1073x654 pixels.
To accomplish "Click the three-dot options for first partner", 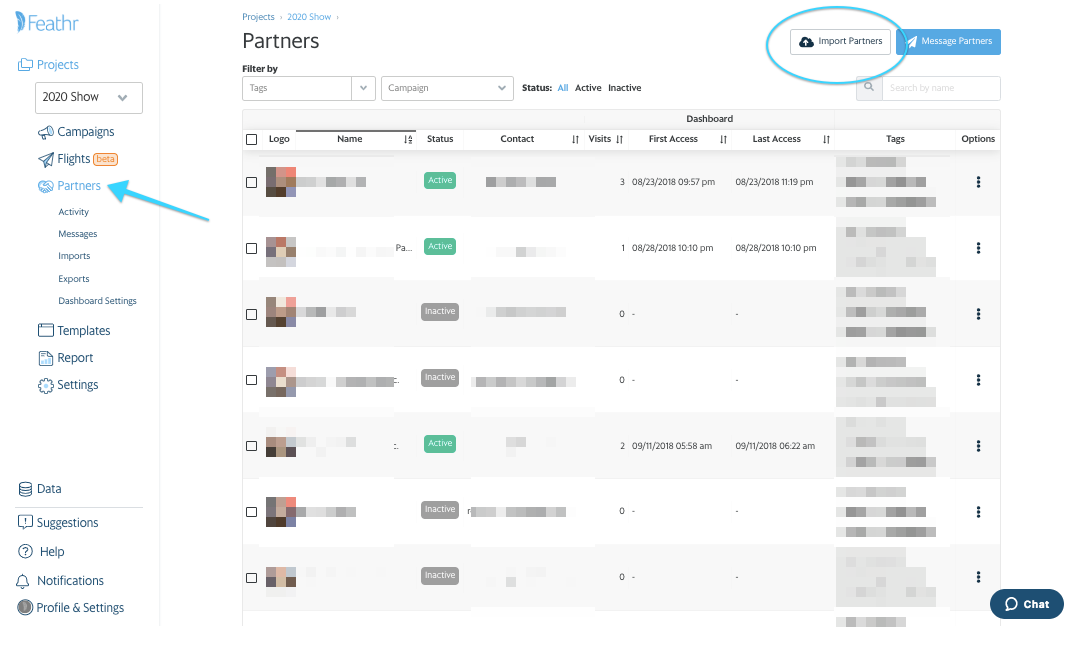I will pyautogui.click(x=978, y=182).
